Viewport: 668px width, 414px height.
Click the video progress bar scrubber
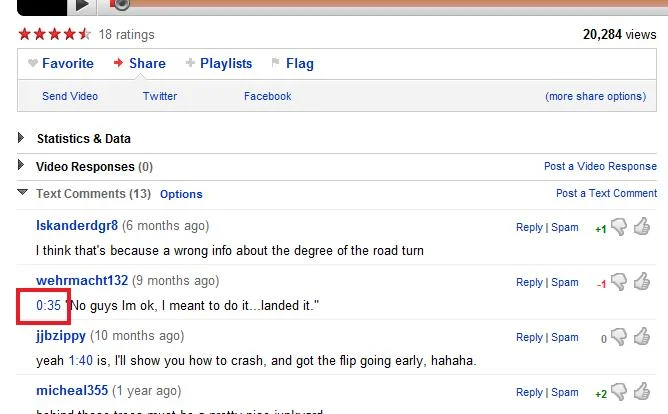121,4
